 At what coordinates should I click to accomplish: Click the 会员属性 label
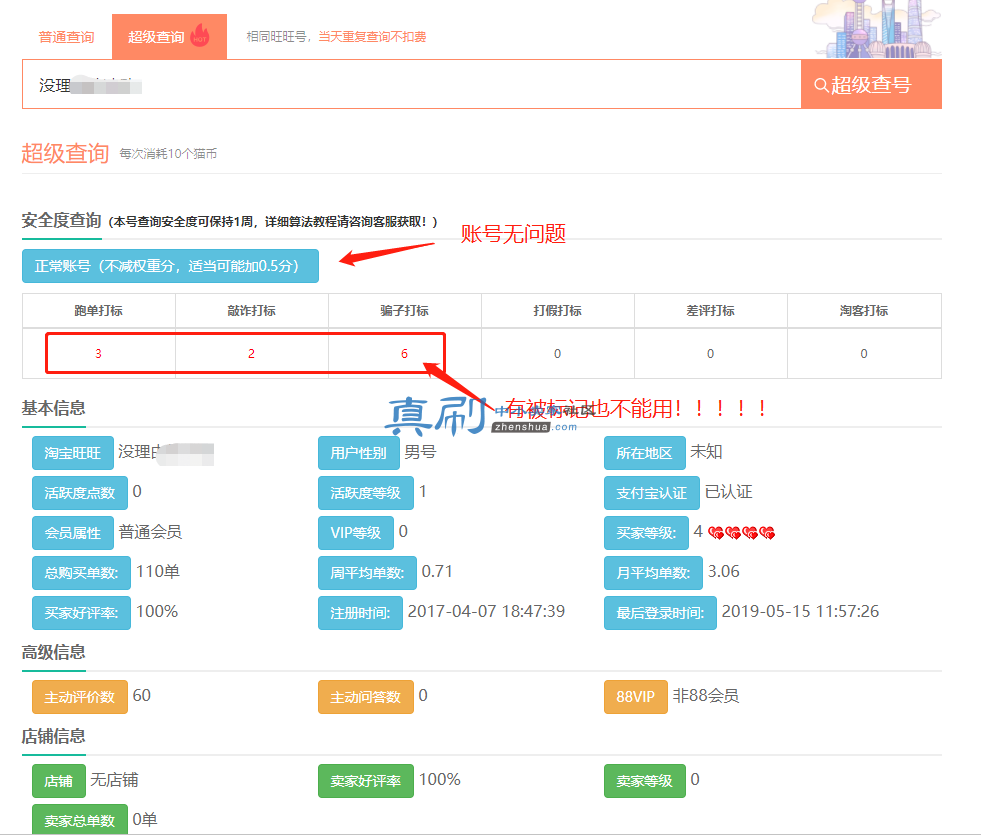coord(73,533)
